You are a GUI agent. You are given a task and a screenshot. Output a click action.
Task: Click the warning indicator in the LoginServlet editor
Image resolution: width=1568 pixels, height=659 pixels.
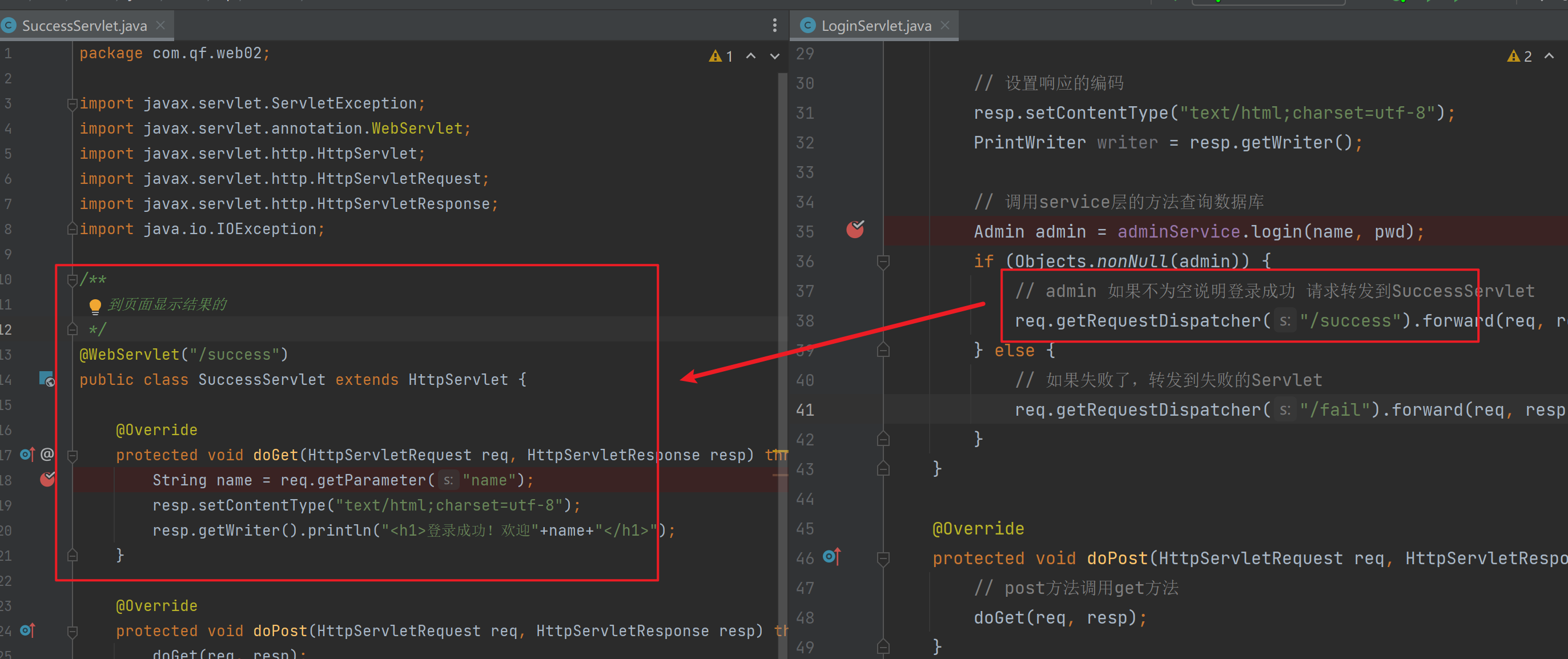tap(1519, 57)
